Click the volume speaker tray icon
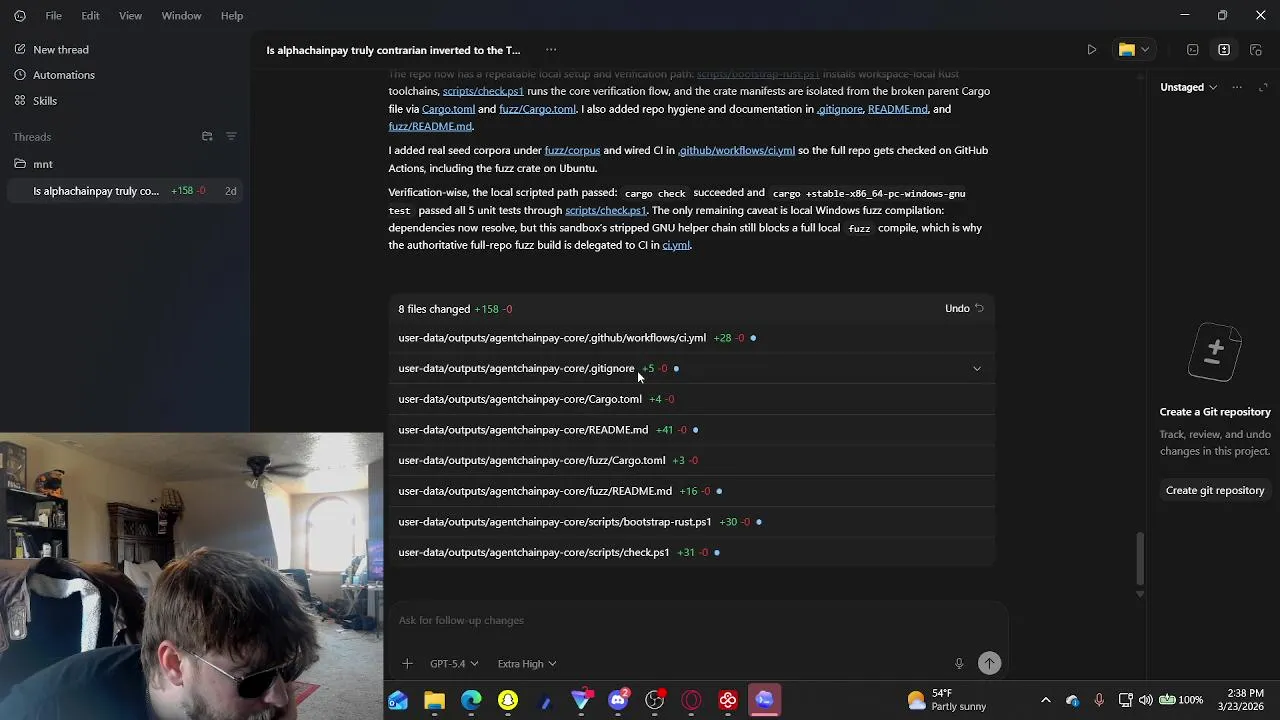Image resolution: width=1280 pixels, height=720 pixels. (1146, 700)
